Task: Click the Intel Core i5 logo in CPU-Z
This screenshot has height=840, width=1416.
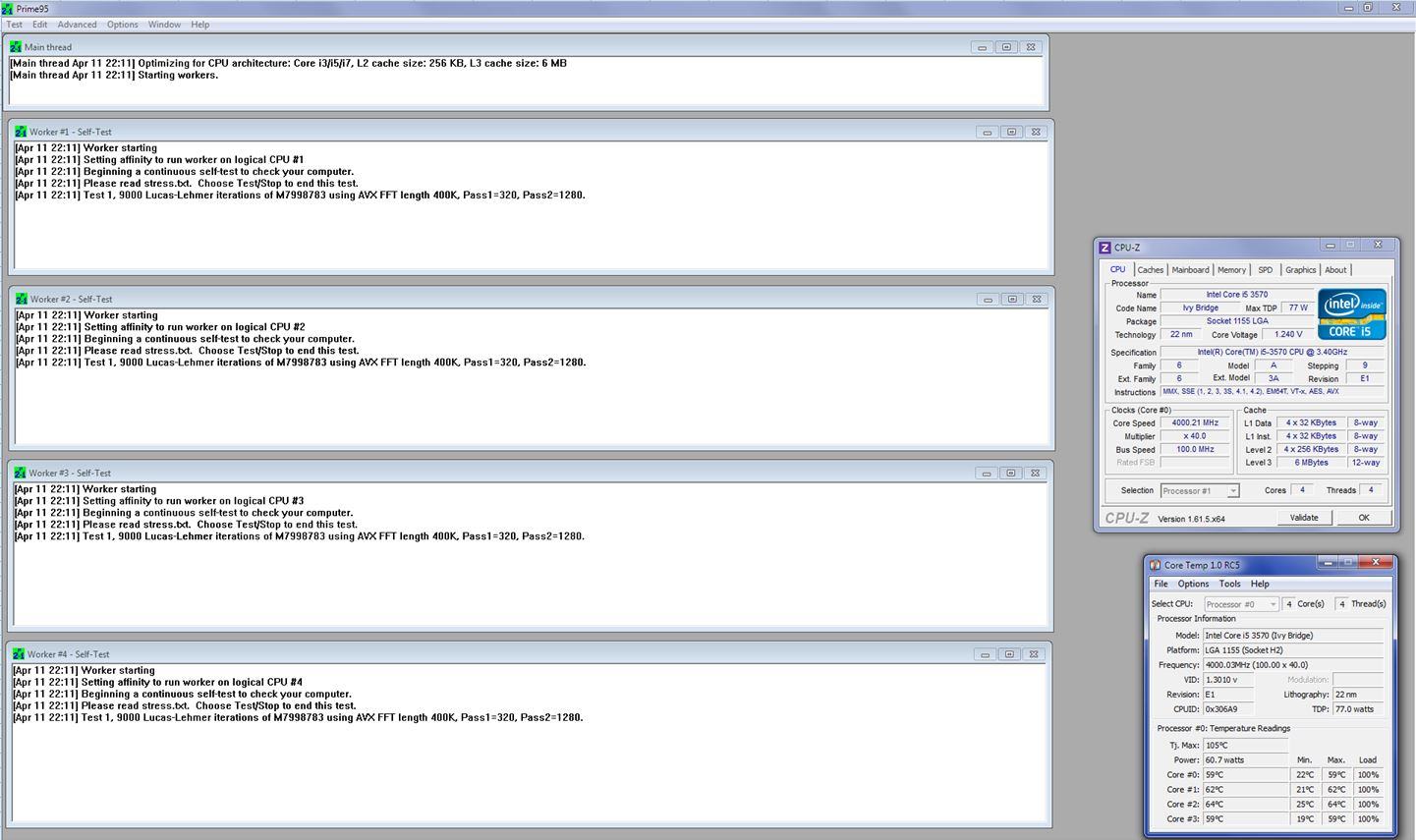Action: (x=1352, y=313)
